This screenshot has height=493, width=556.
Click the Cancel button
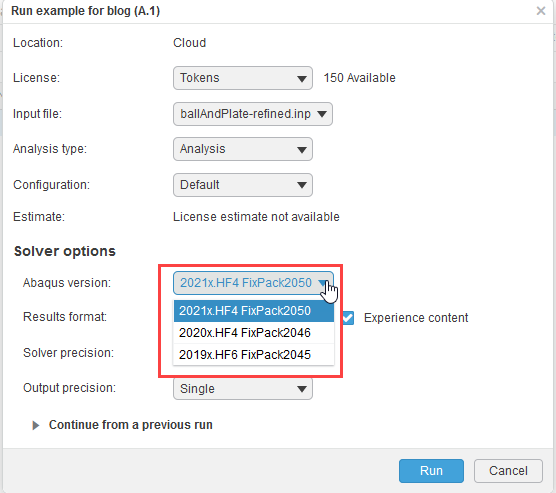508,471
